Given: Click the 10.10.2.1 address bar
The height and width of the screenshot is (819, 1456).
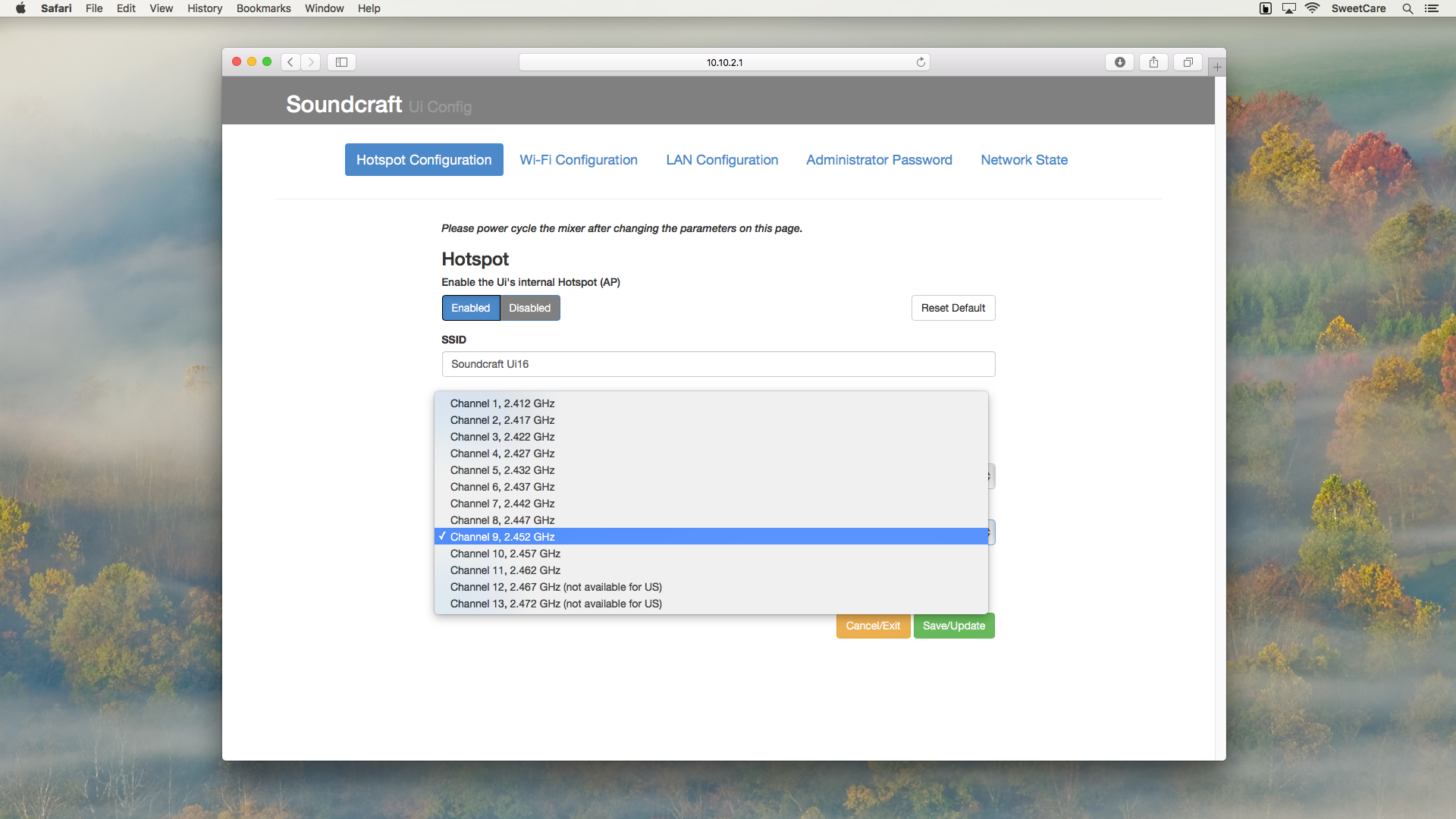Looking at the screenshot, I should (x=724, y=62).
